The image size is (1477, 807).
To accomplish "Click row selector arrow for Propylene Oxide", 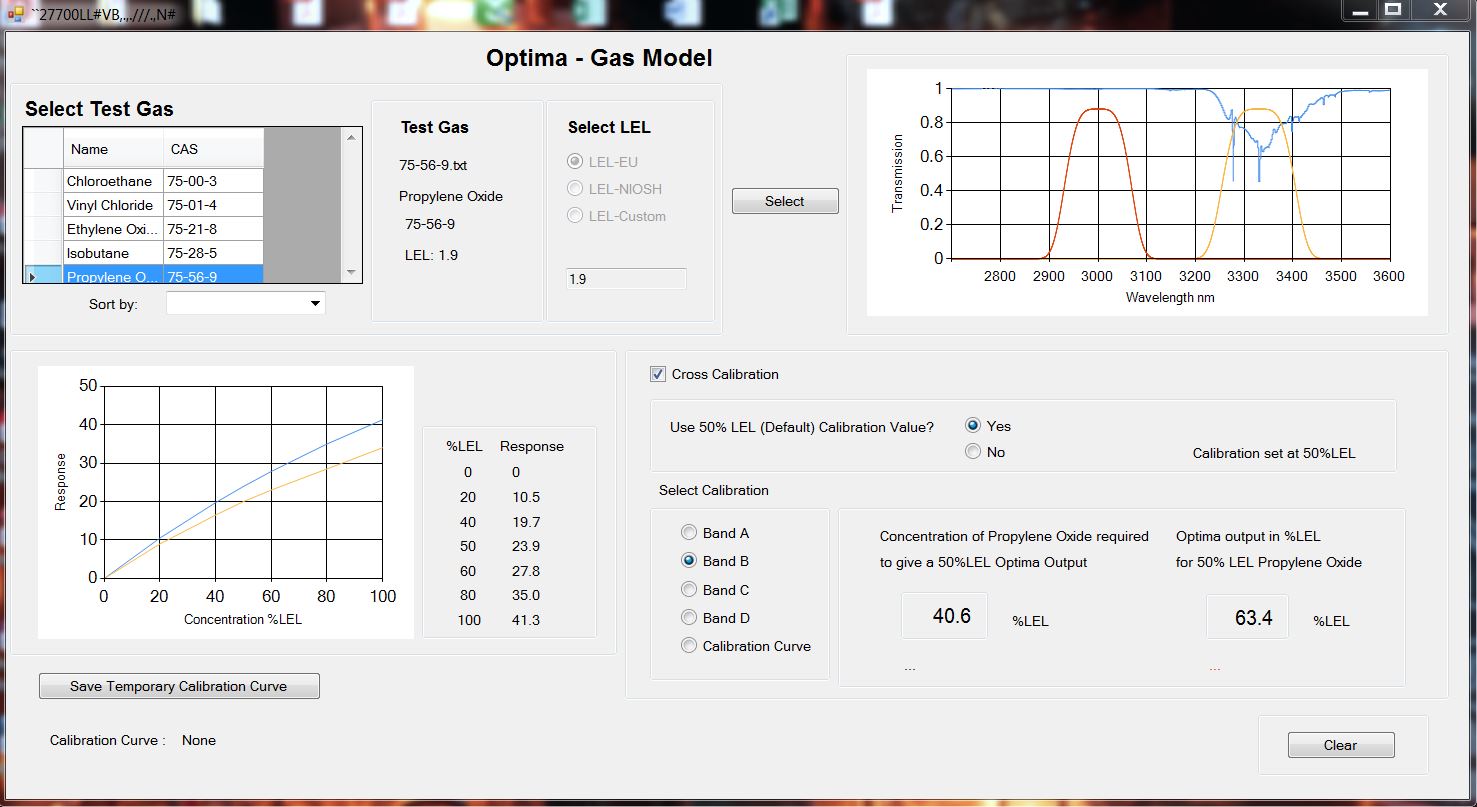I will (43, 275).
